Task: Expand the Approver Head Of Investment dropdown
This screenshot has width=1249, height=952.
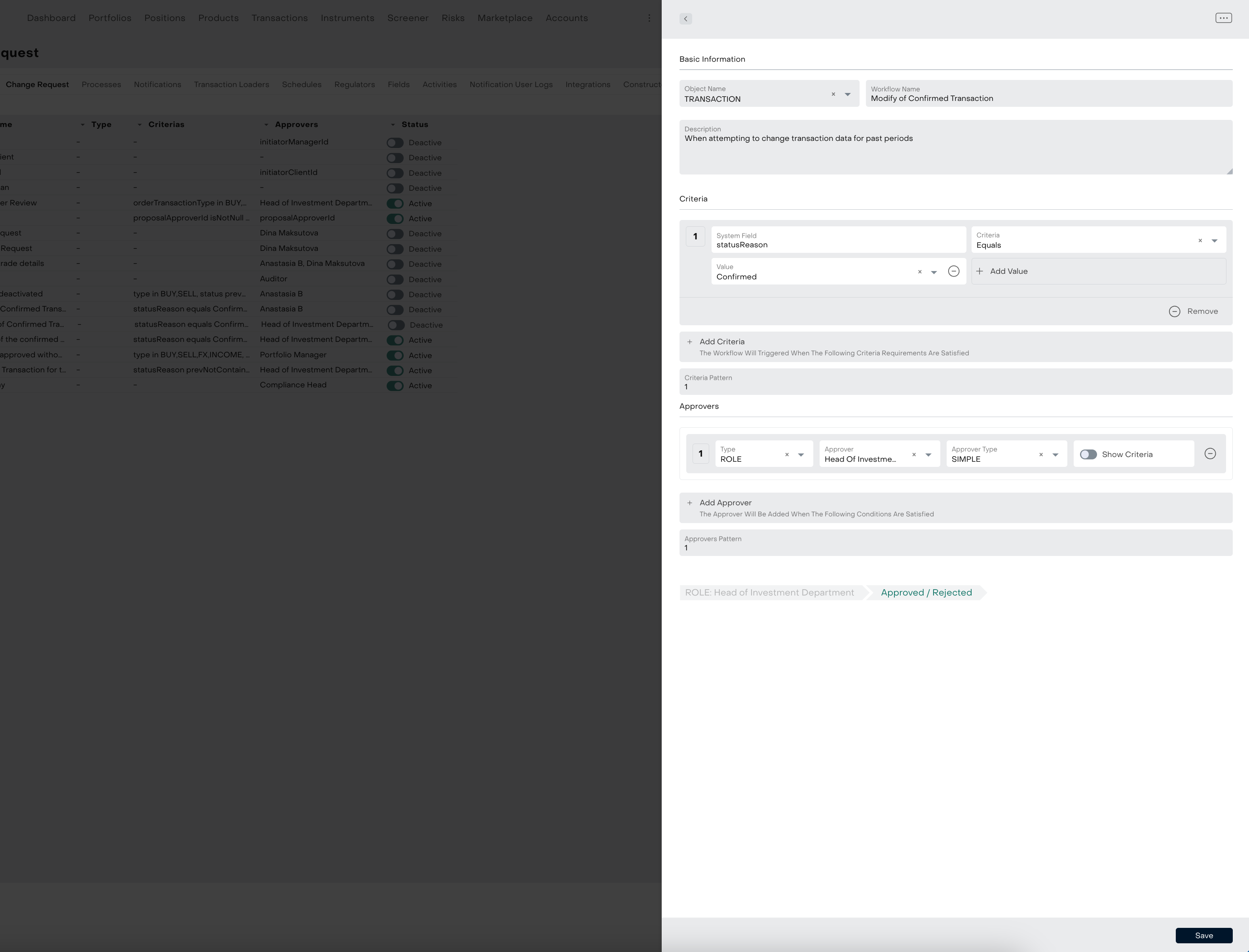Action: (928, 455)
